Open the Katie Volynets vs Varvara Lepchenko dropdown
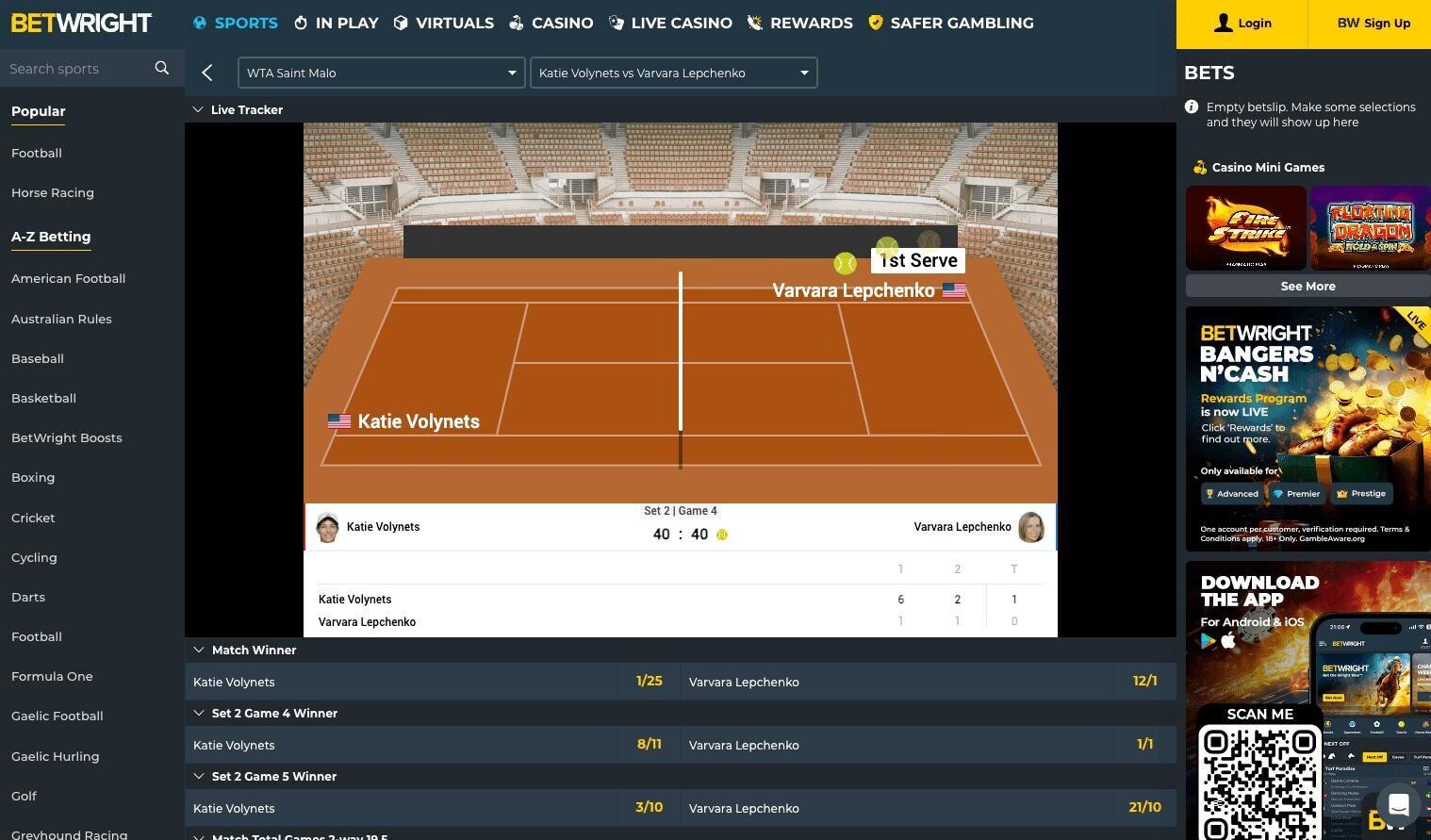Viewport: 1431px width, 840px height. (673, 73)
